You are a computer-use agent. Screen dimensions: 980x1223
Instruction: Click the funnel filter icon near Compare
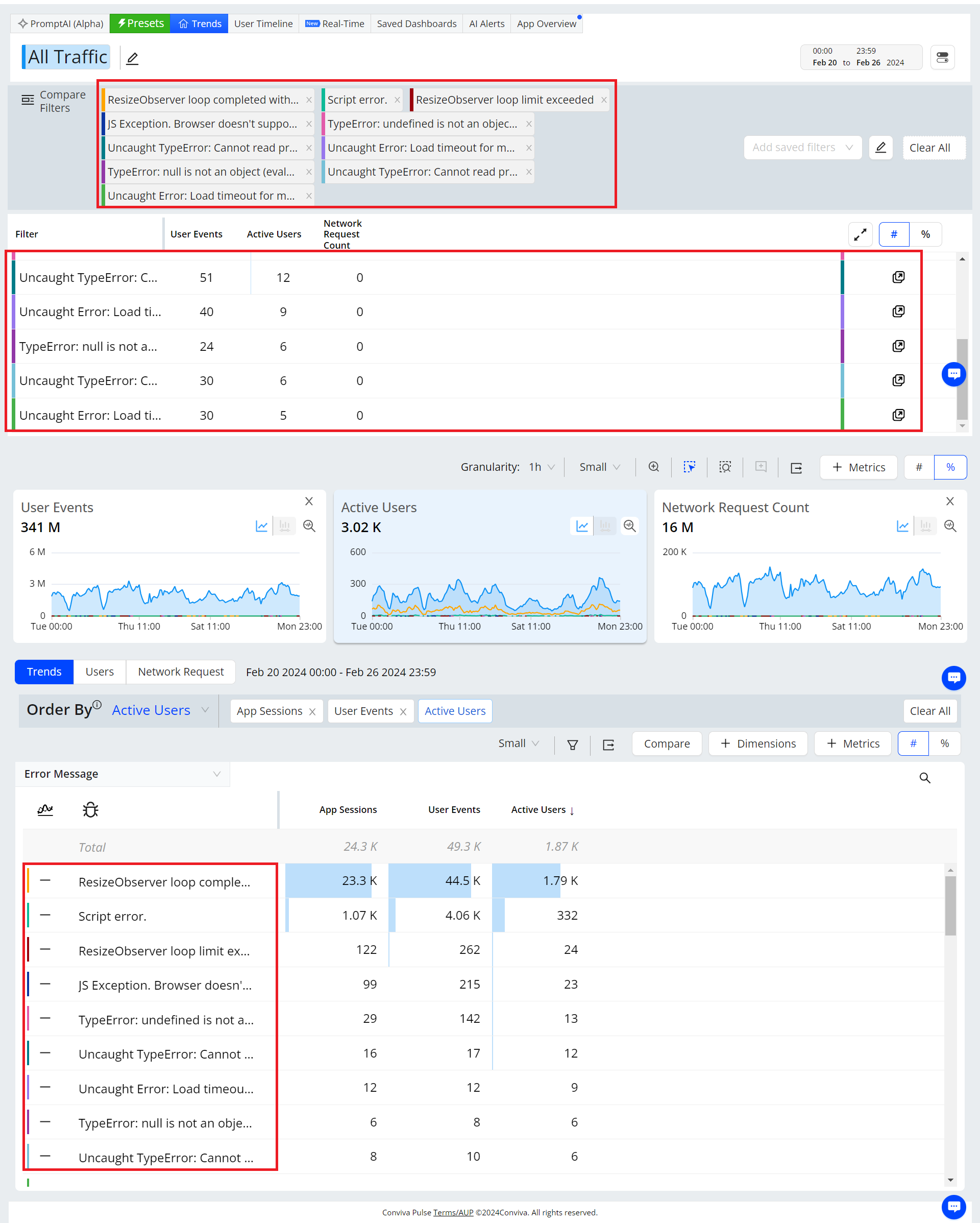pyautogui.click(x=572, y=744)
